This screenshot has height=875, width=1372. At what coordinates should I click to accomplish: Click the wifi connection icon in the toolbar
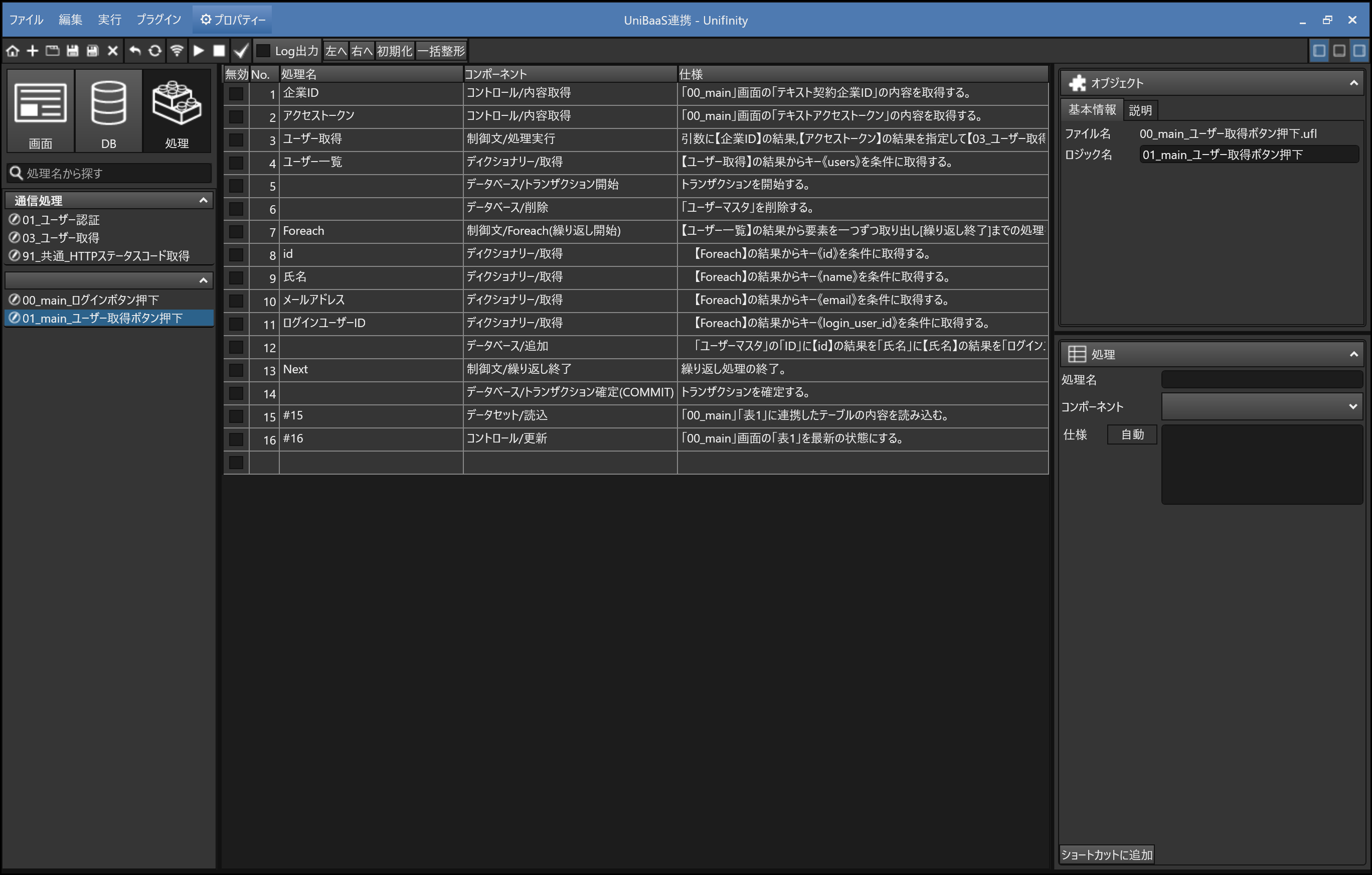click(x=177, y=51)
